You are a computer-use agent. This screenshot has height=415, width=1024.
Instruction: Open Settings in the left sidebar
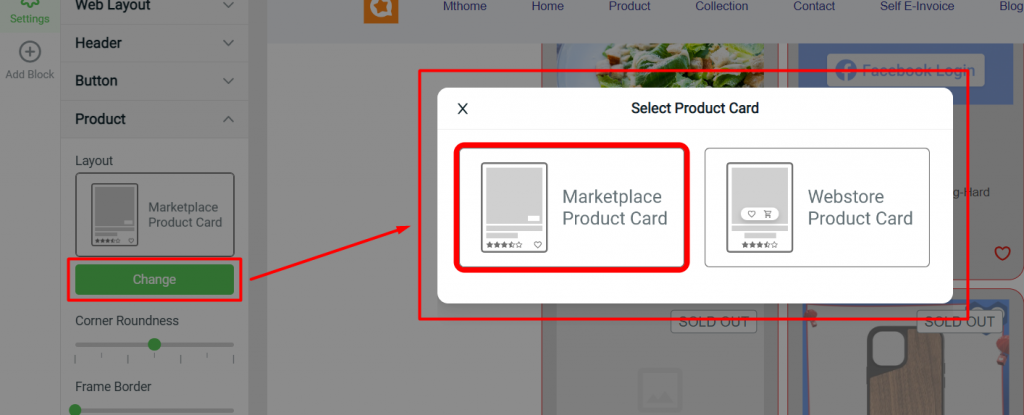[29, 12]
